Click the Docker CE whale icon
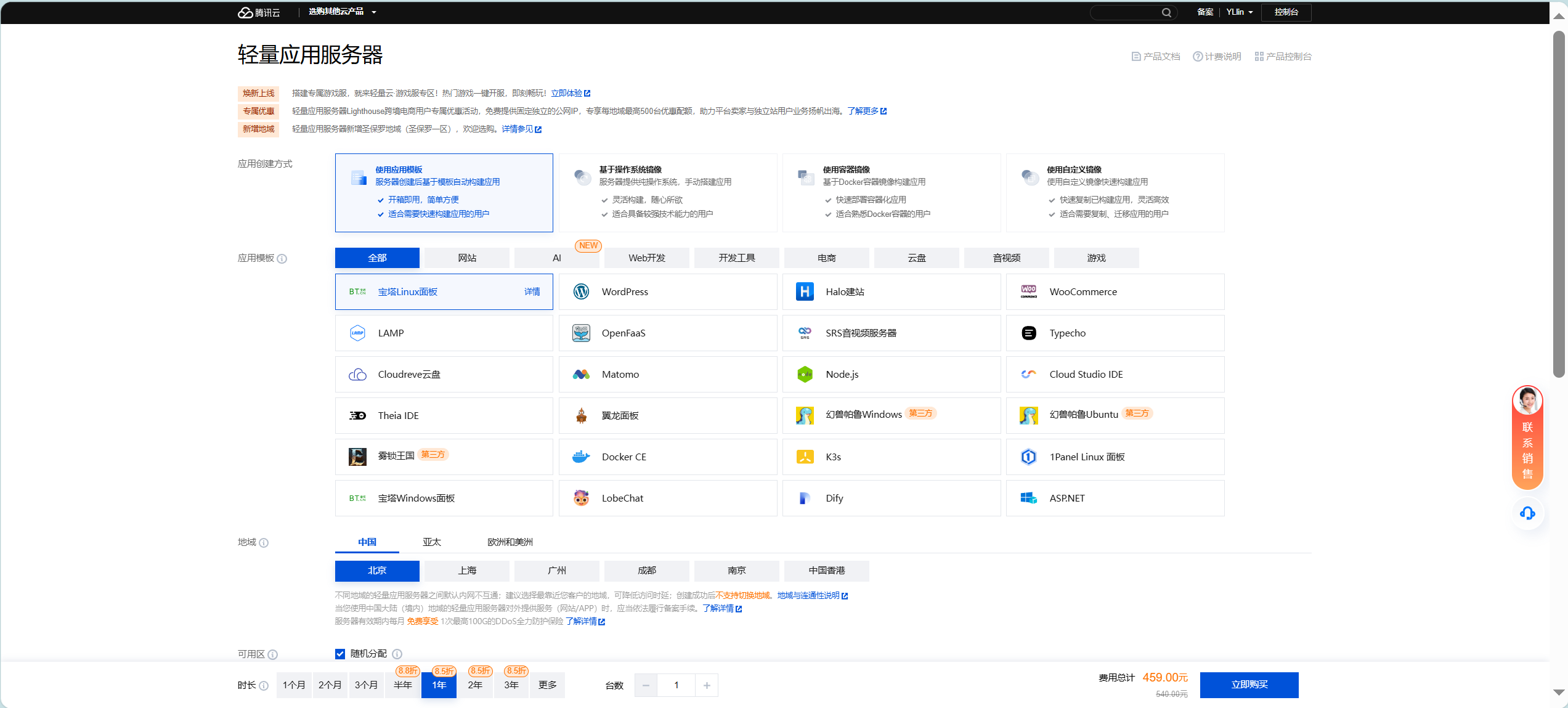 click(x=581, y=457)
